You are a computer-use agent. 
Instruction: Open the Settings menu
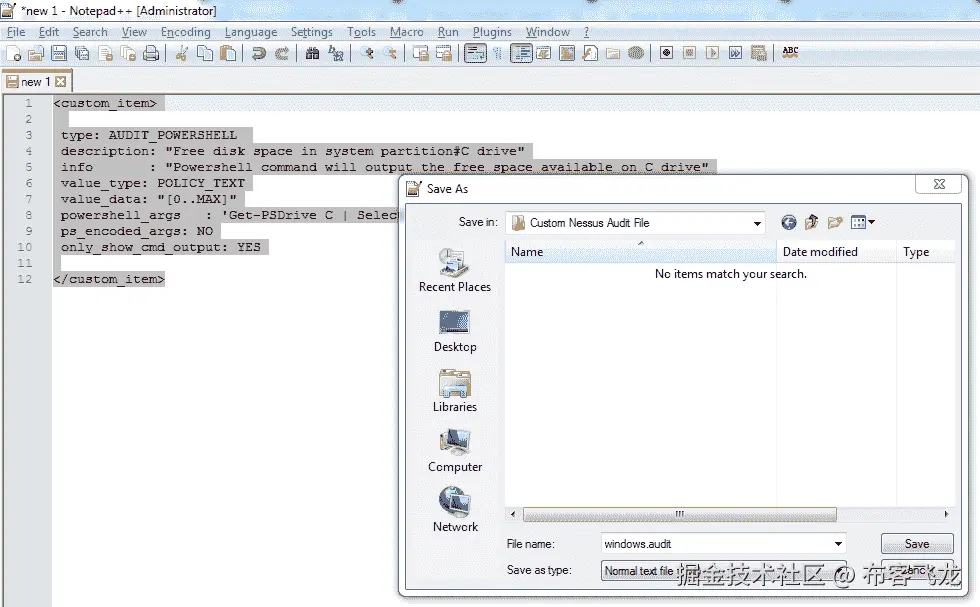pyautogui.click(x=311, y=32)
